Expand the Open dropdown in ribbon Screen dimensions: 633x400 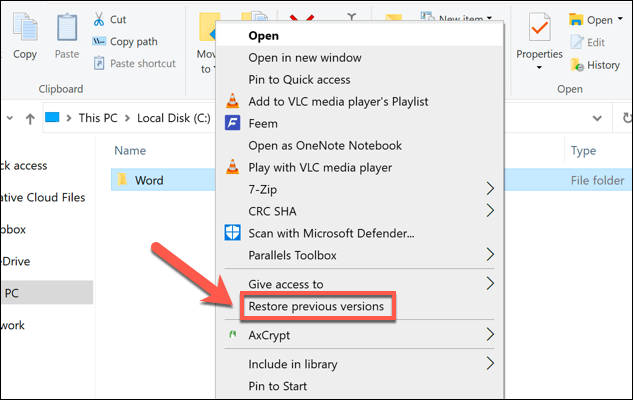click(597, 19)
